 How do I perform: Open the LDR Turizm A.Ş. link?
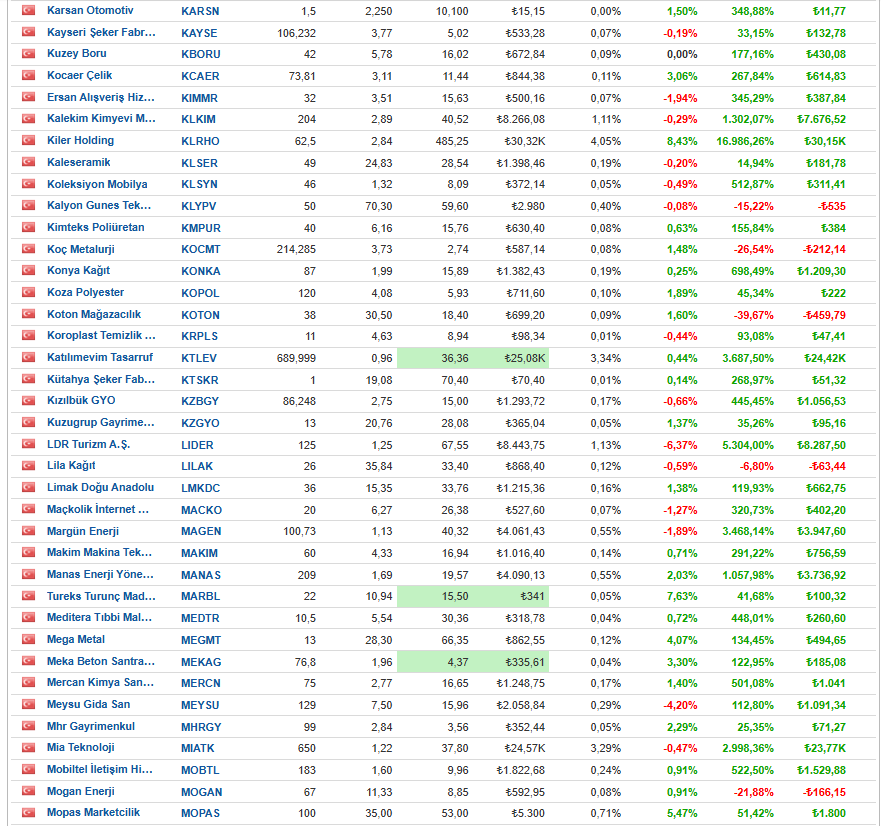[x=88, y=444]
